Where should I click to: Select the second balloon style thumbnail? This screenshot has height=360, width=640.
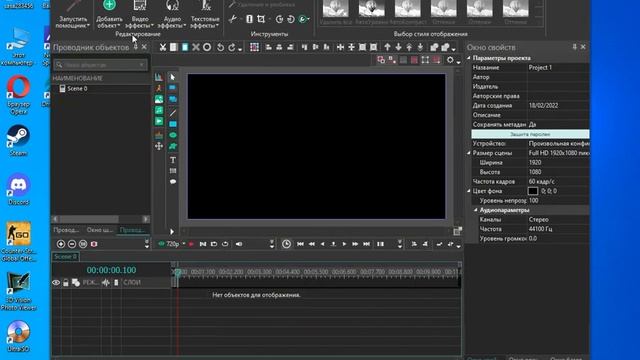pos(371,9)
